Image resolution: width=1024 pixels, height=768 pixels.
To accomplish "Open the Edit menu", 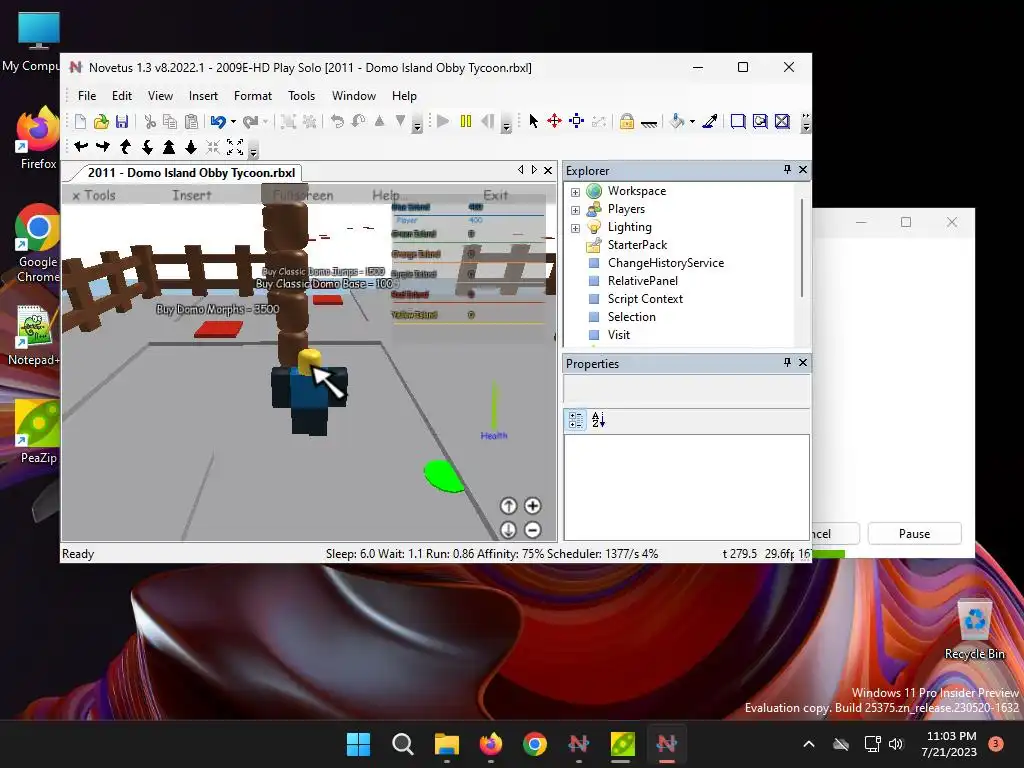I will pyautogui.click(x=122, y=96).
